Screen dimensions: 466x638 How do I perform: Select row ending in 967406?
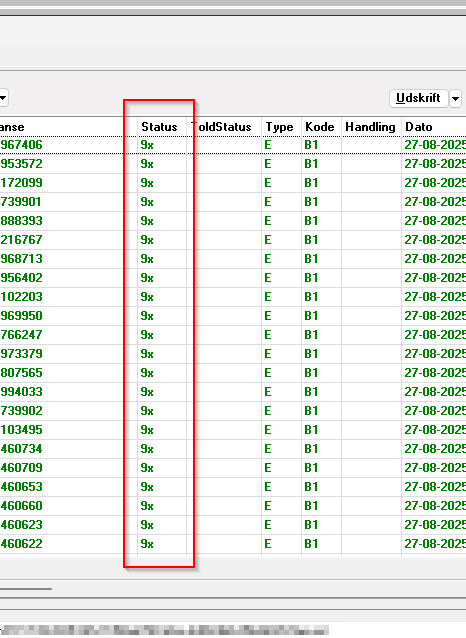233,145
